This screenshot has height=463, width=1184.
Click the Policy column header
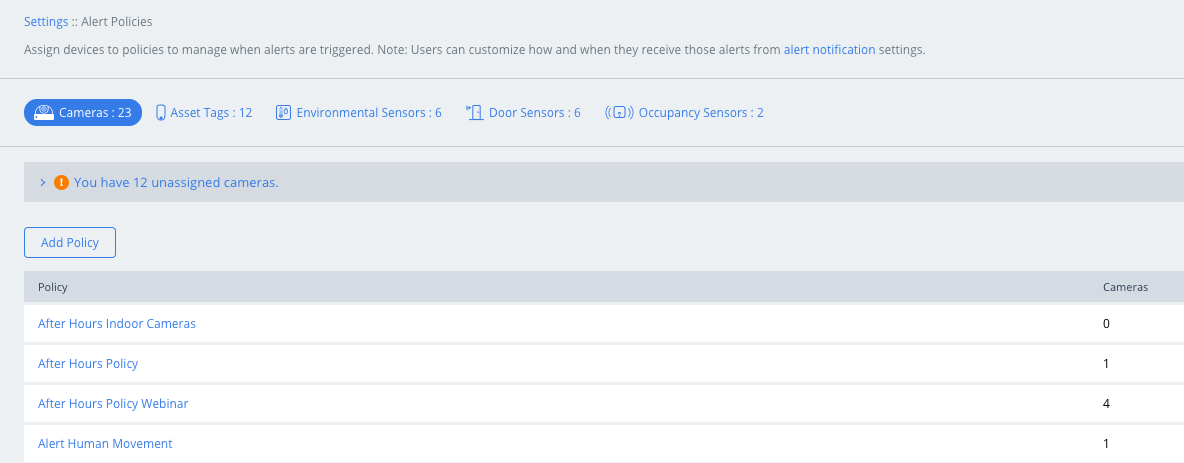(53, 287)
